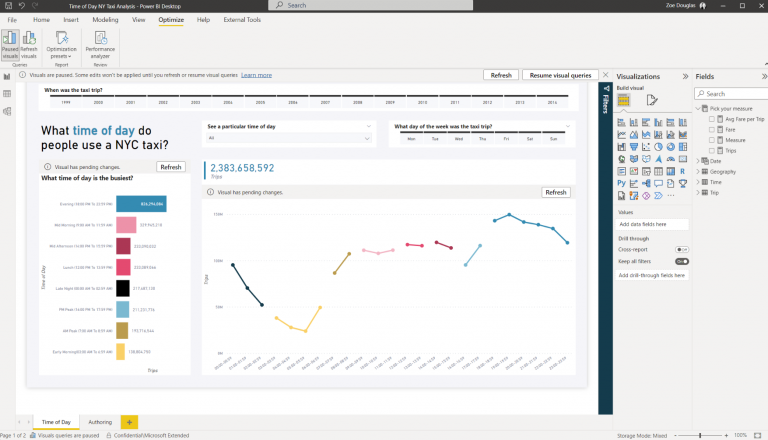Click Resume visual queries button

tap(560, 75)
